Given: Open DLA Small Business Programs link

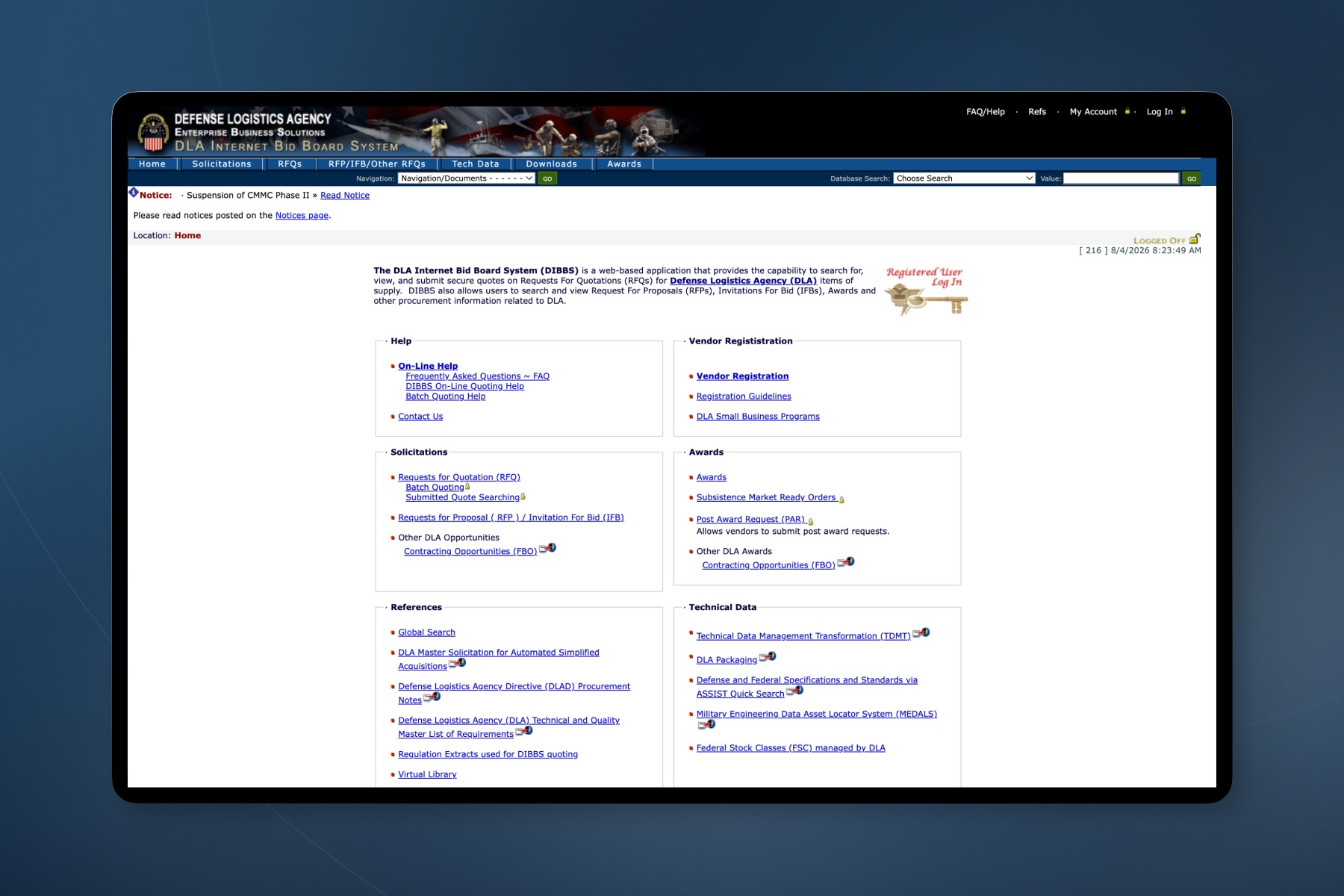Looking at the screenshot, I should point(758,417).
